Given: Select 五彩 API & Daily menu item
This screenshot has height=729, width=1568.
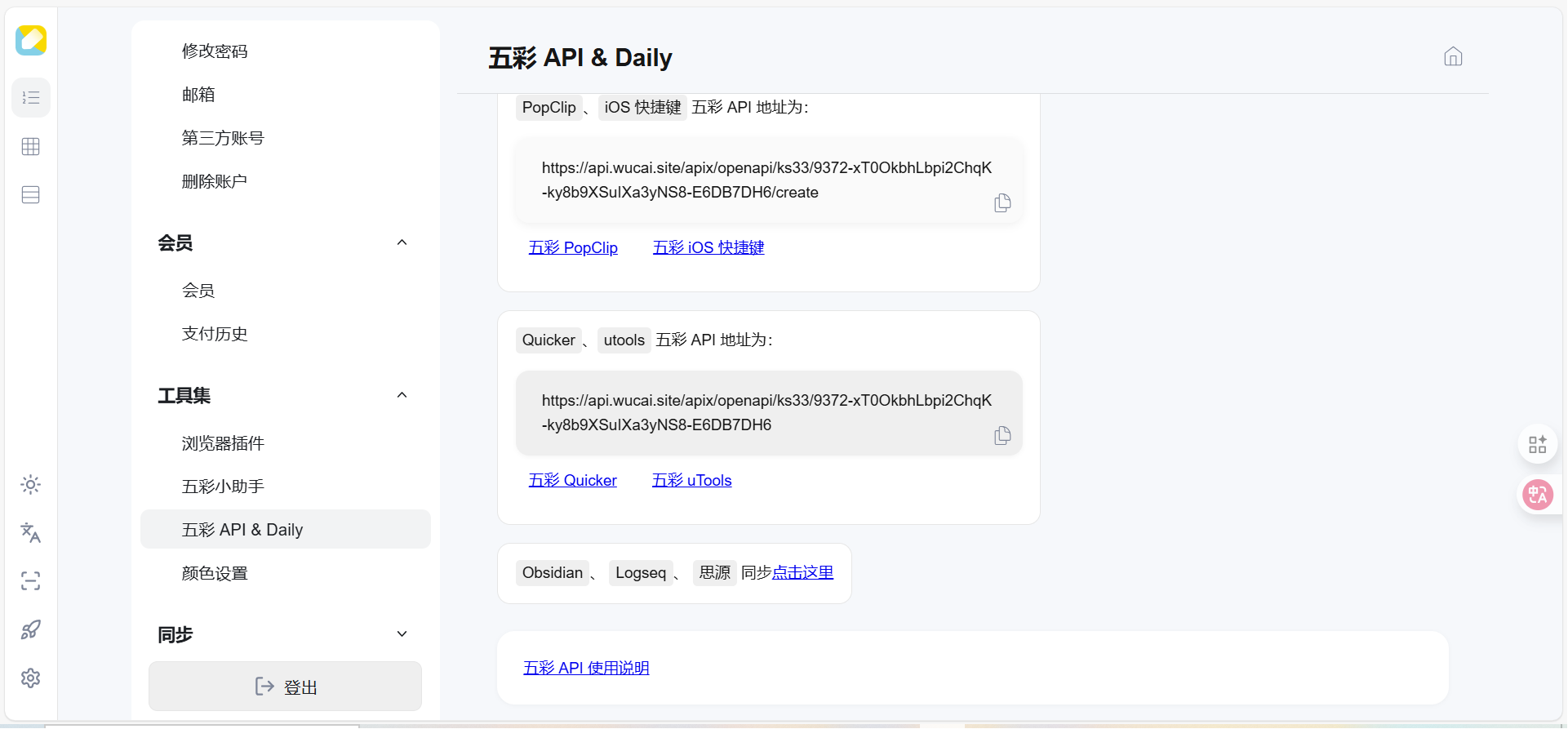Looking at the screenshot, I should point(286,530).
